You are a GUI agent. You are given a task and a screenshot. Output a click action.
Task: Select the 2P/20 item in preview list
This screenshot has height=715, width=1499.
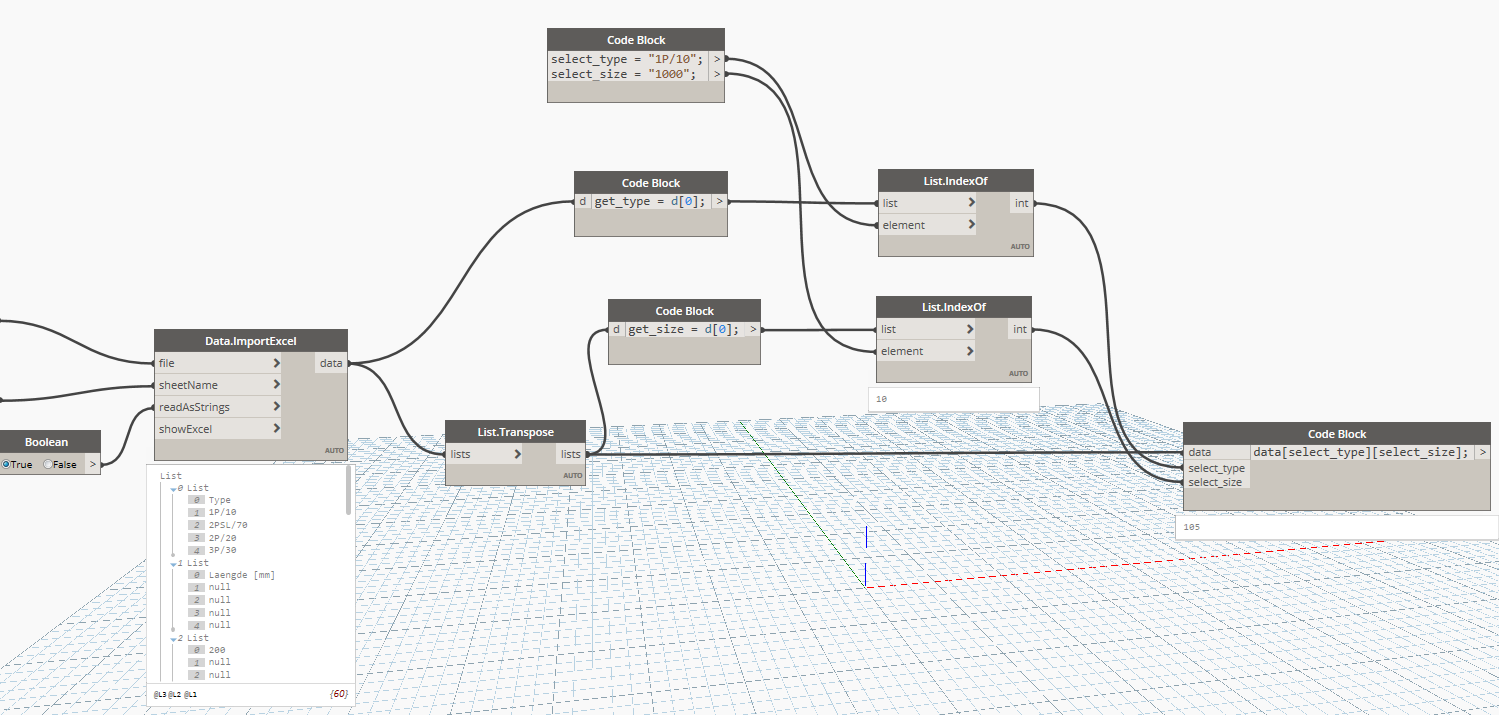222,538
